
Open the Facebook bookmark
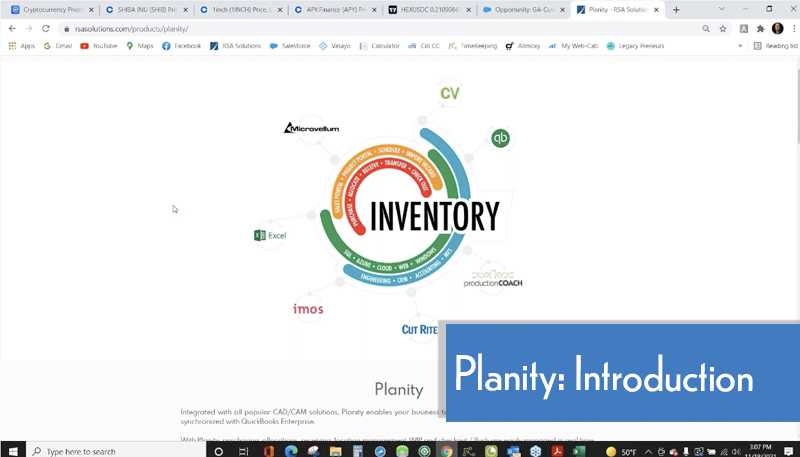[x=182, y=46]
